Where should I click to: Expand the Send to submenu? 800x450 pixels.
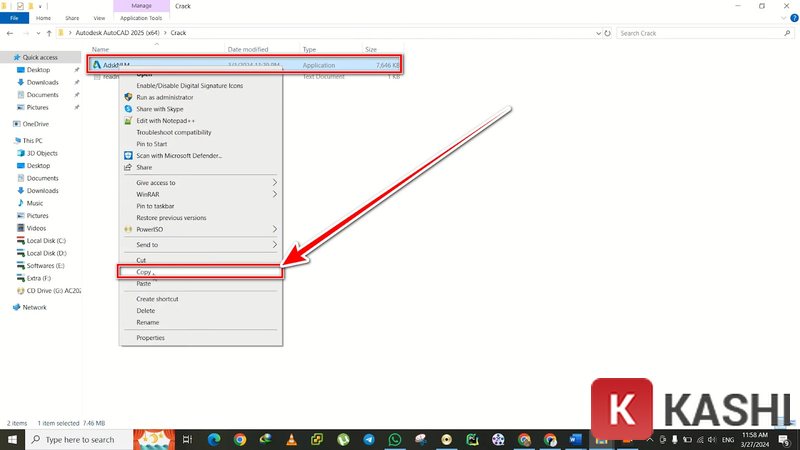point(201,245)
